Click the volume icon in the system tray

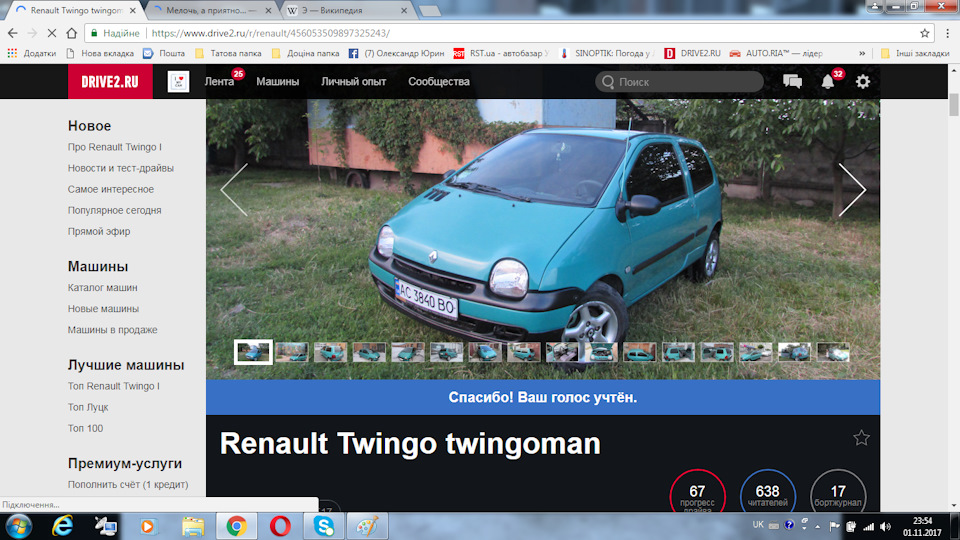tap(885, 527)
